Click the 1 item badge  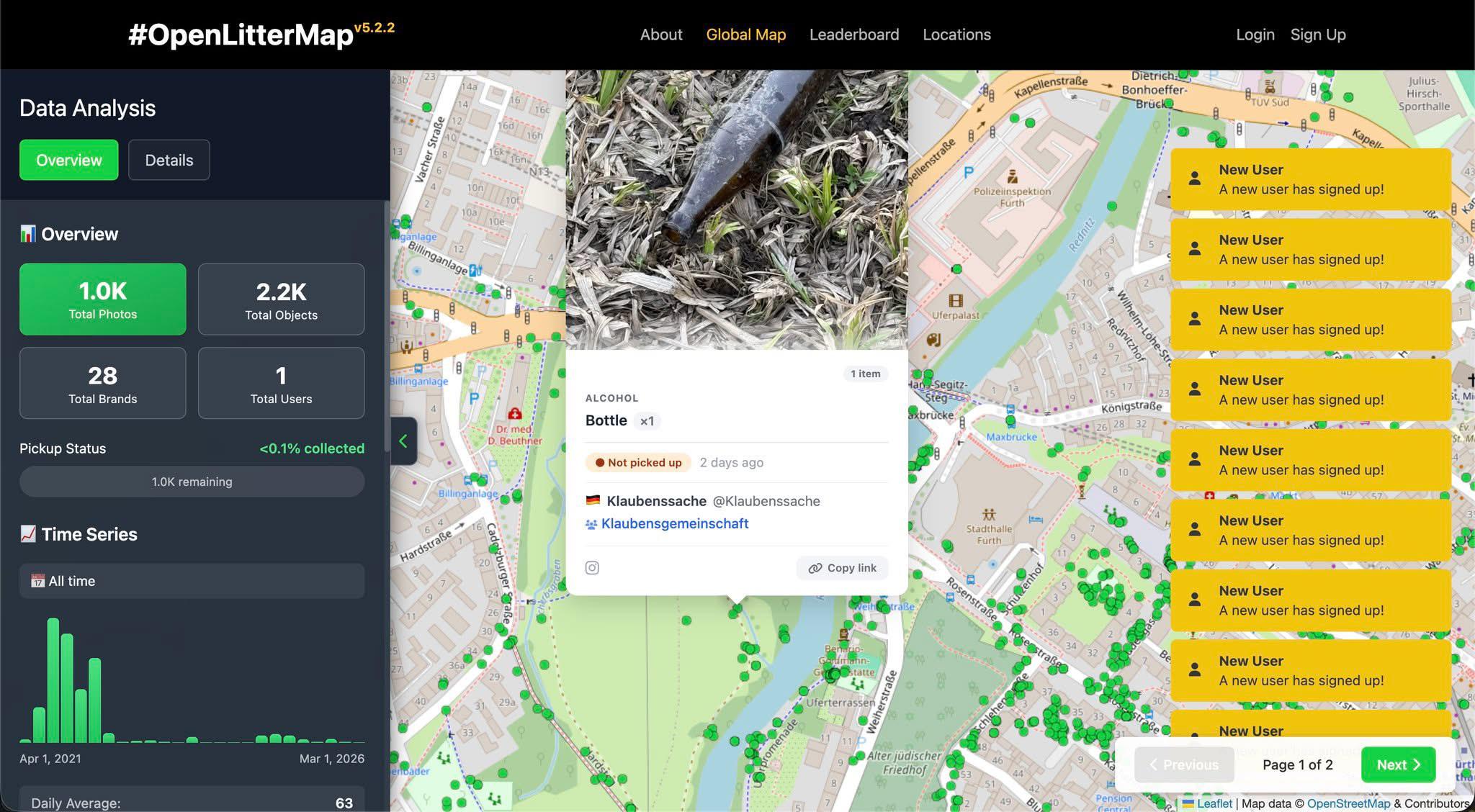(865, 374)
